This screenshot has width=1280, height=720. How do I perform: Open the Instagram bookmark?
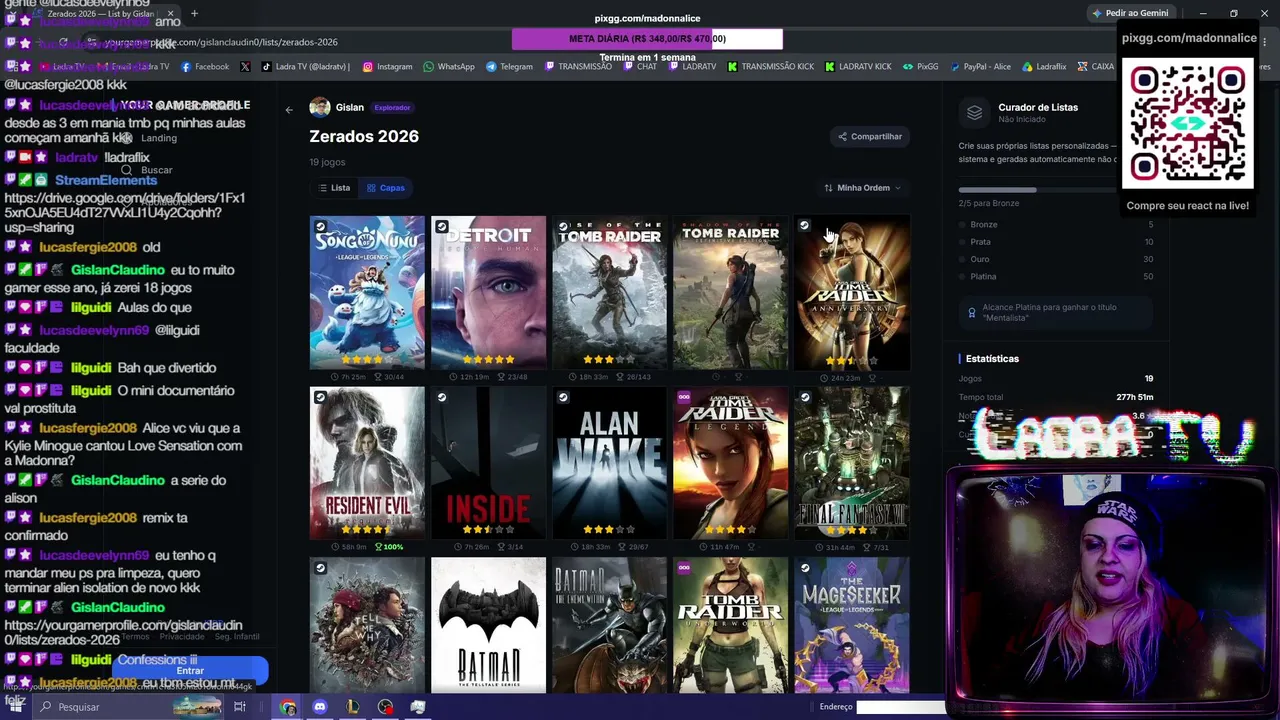[x=387, y=67]
